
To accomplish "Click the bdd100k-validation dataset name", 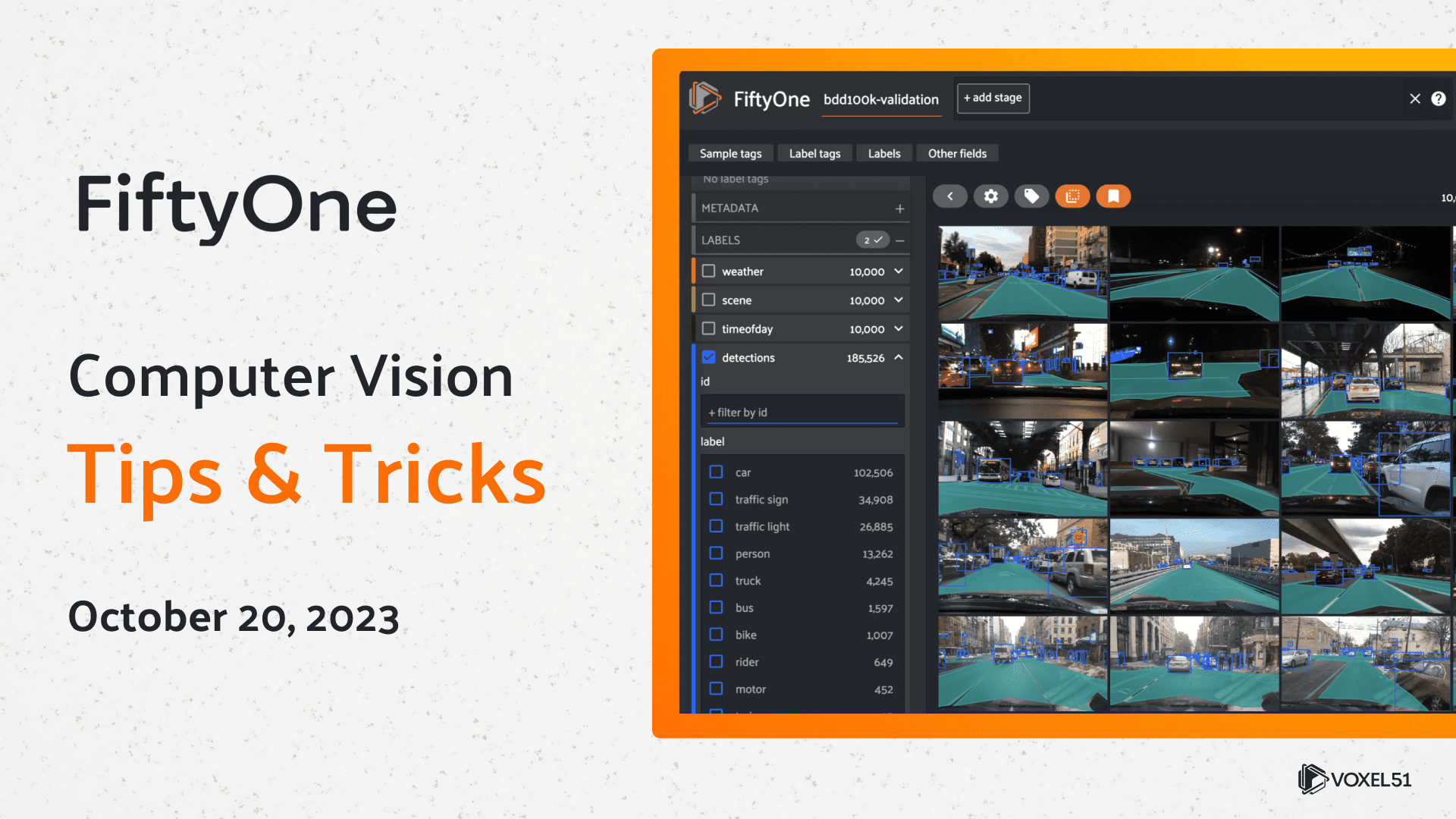I will coord(880,100).
